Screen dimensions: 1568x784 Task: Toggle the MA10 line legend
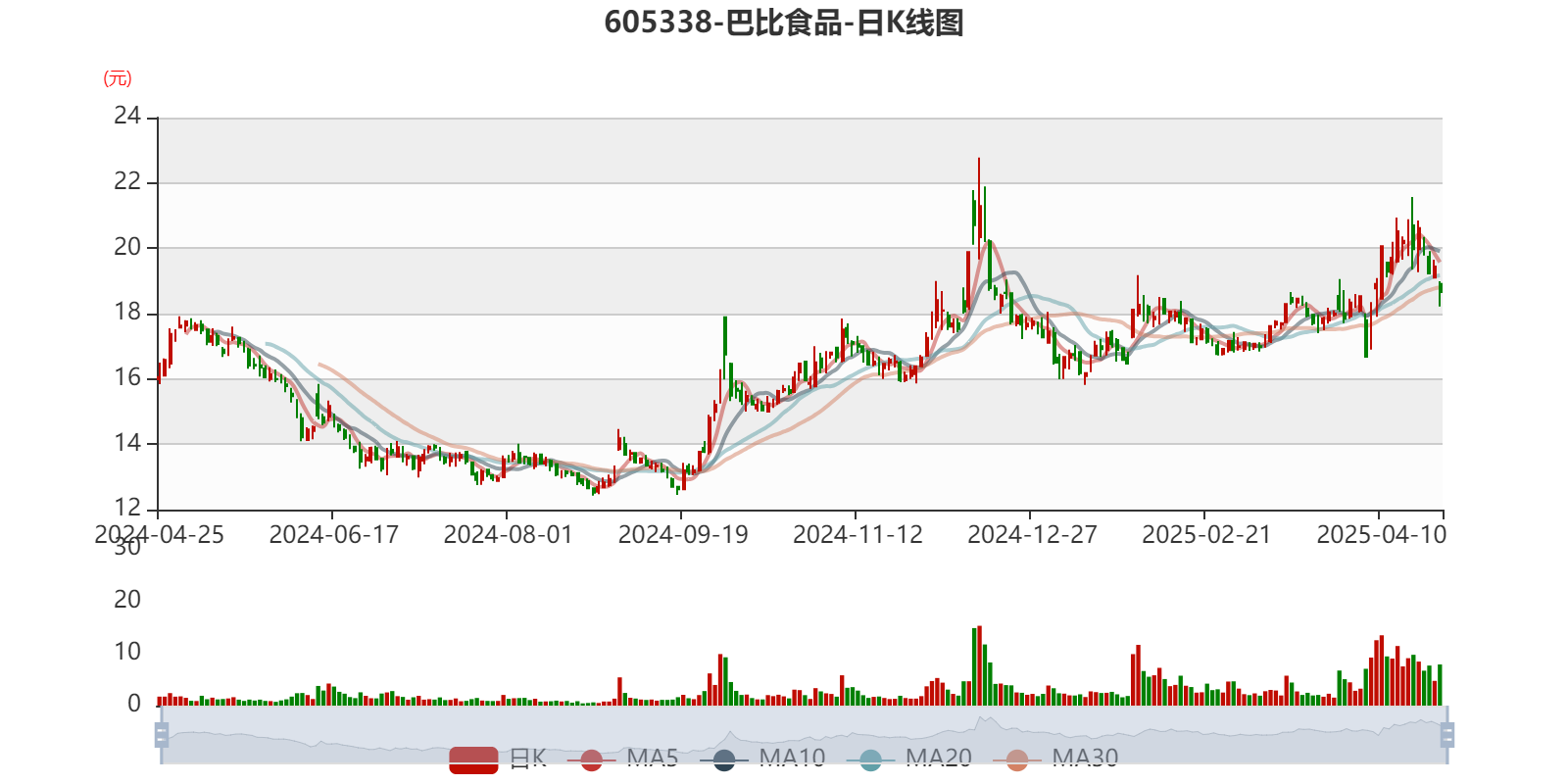tap(762, 759)
